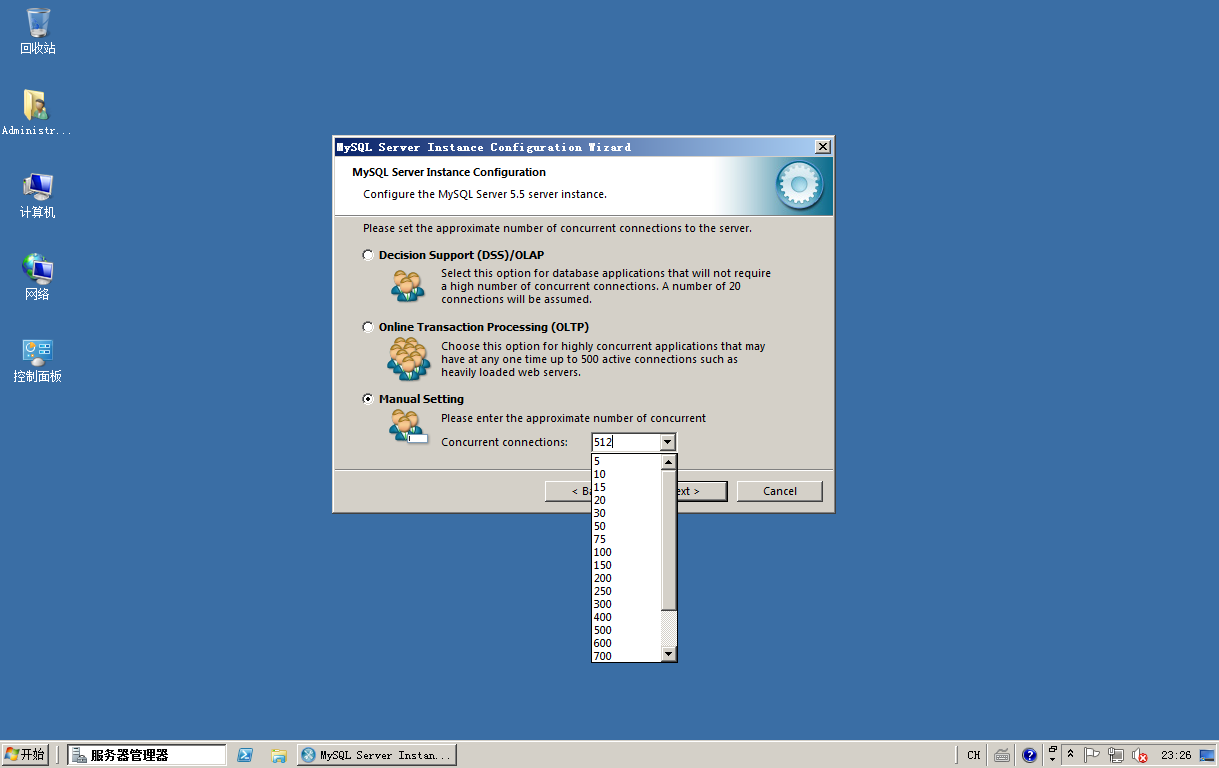Close the MySQL configuration wizard window
This screenshot has height=768, width=1219.
823,147
